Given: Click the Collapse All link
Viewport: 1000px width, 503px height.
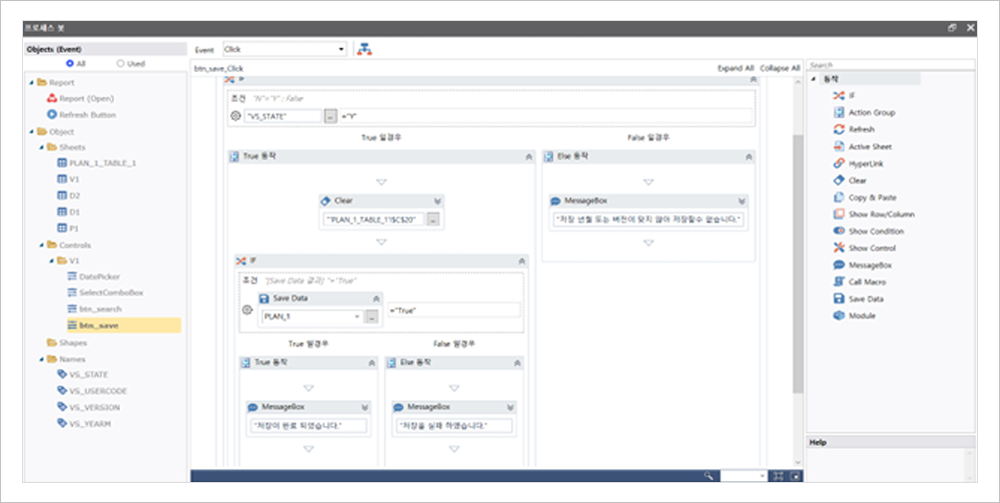Looking at the screenshot, I should tap(779, 68).
